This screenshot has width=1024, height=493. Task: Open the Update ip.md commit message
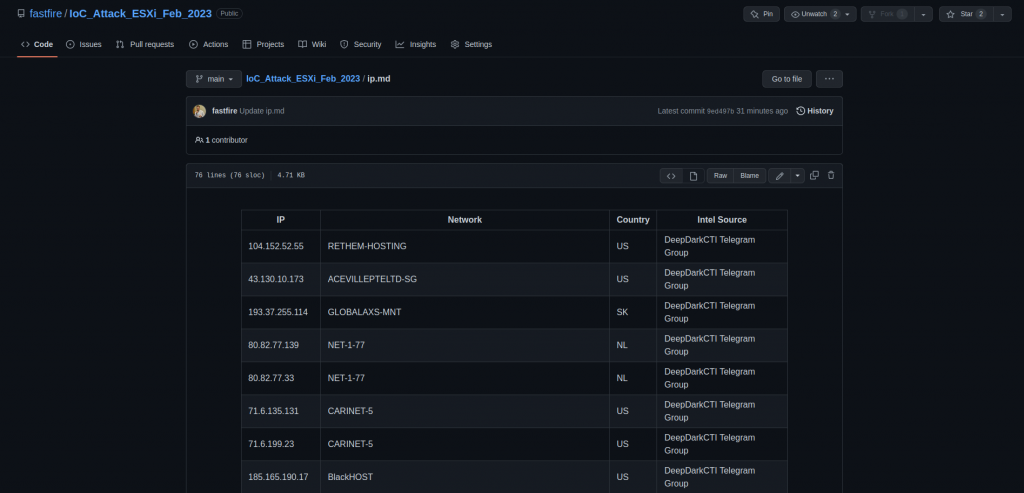tap(262, 111)
